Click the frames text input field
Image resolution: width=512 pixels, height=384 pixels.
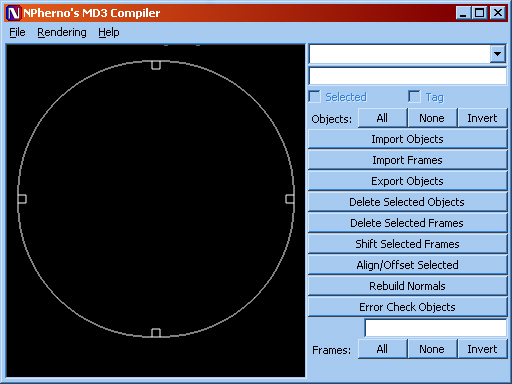[x=436, y=328]
